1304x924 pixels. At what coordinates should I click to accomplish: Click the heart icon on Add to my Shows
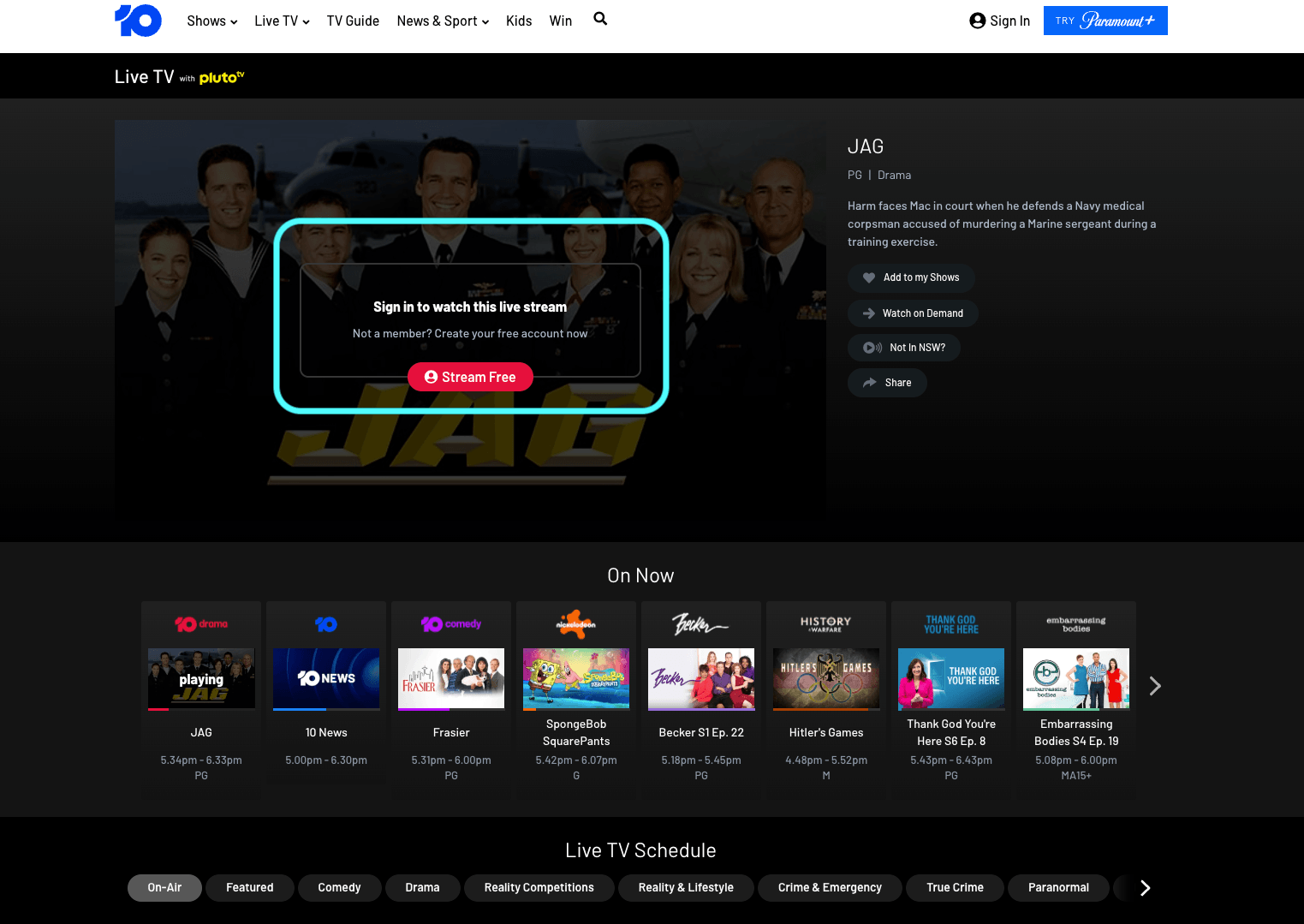[869, 277]
